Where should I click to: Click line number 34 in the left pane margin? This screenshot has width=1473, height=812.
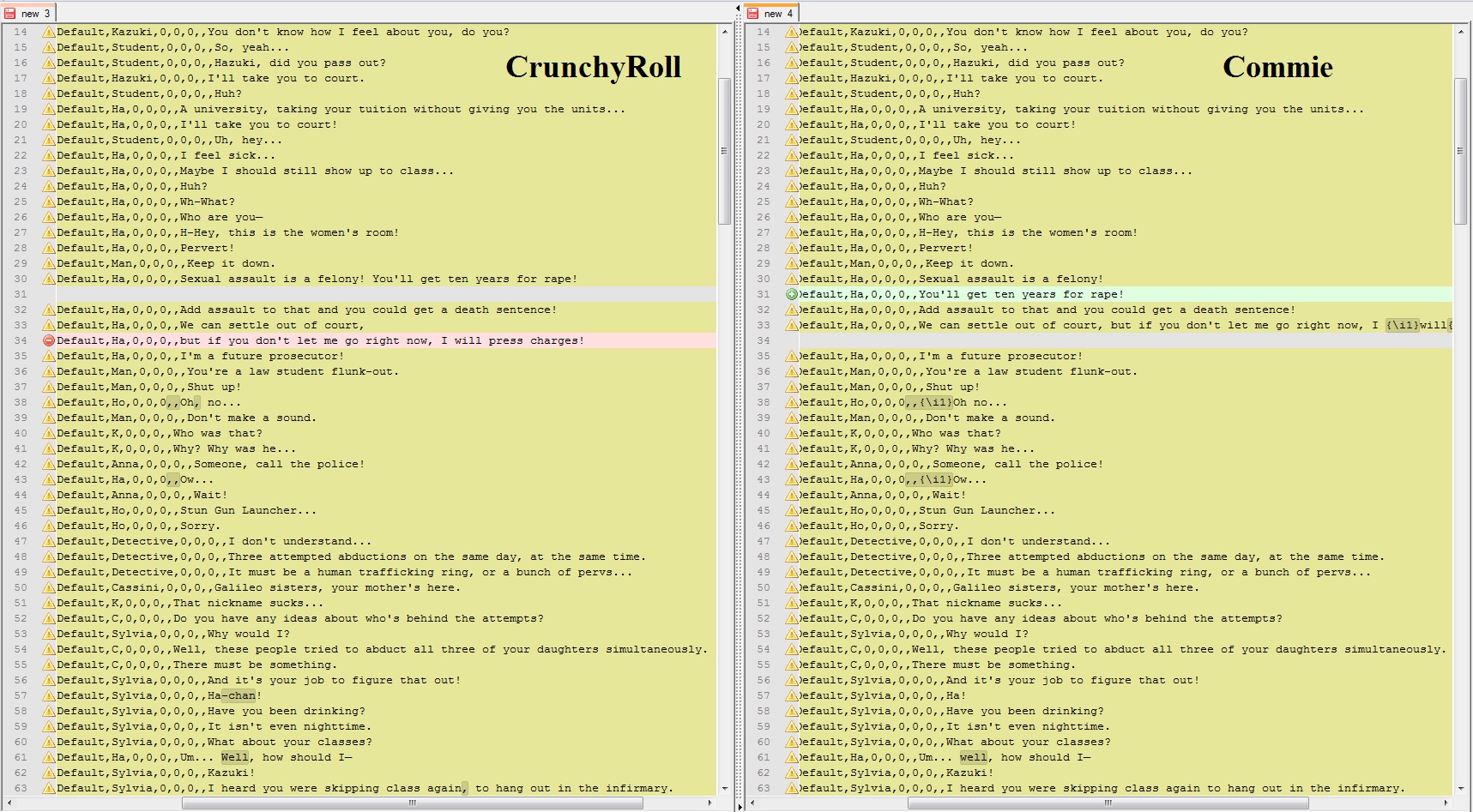click(21, 340)
